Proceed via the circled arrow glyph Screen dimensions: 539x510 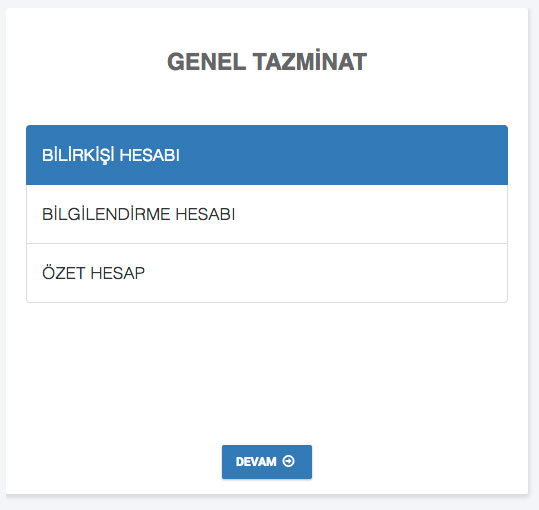pyautogui.click(x=288, y=461)
